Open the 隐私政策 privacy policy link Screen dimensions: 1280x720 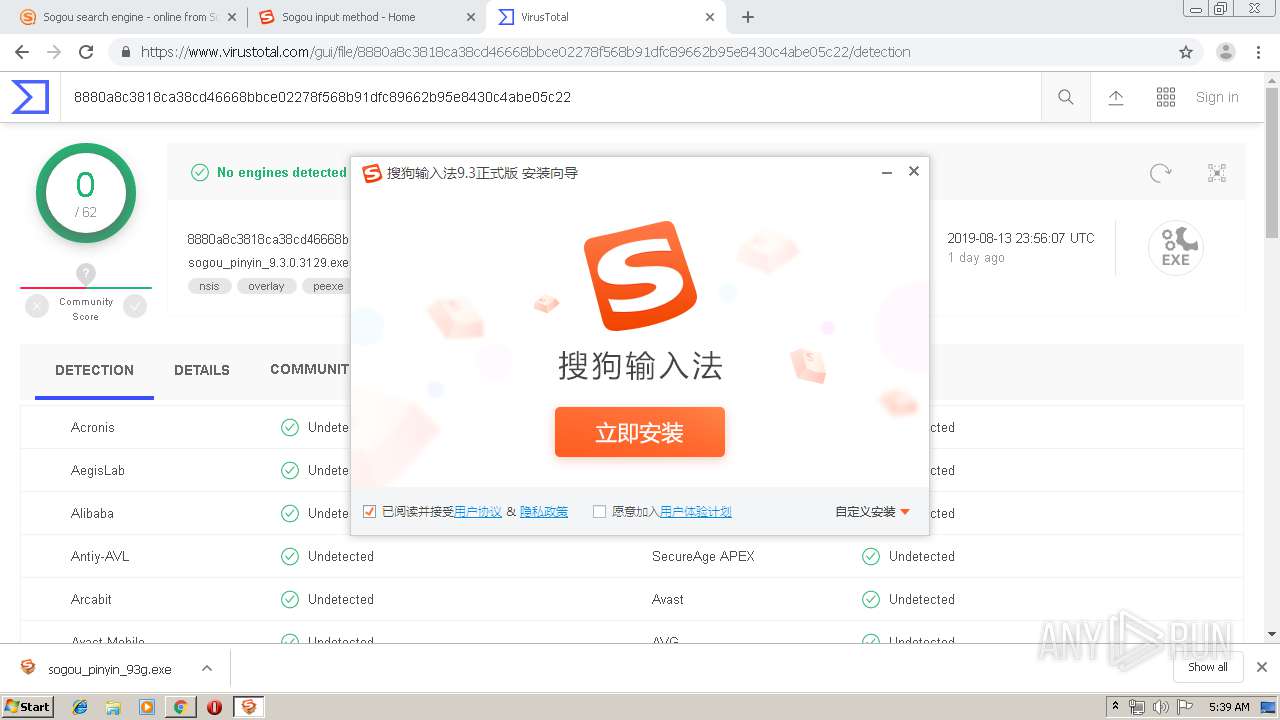(544, 511)
